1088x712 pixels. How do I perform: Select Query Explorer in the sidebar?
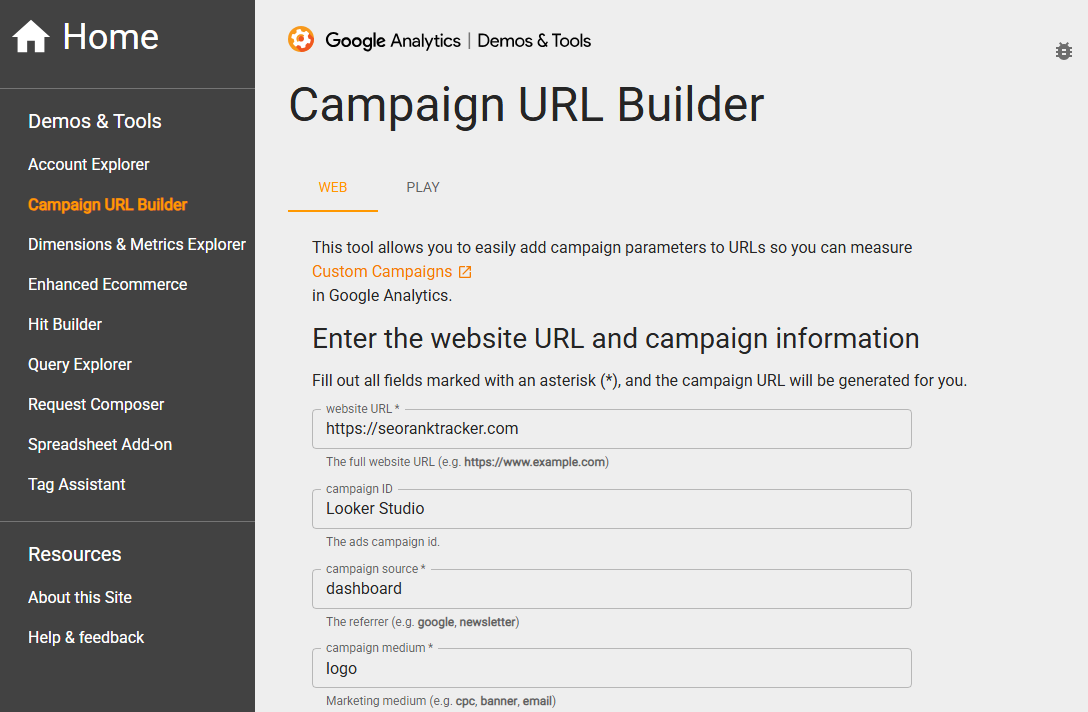click(x=80, y=364)
